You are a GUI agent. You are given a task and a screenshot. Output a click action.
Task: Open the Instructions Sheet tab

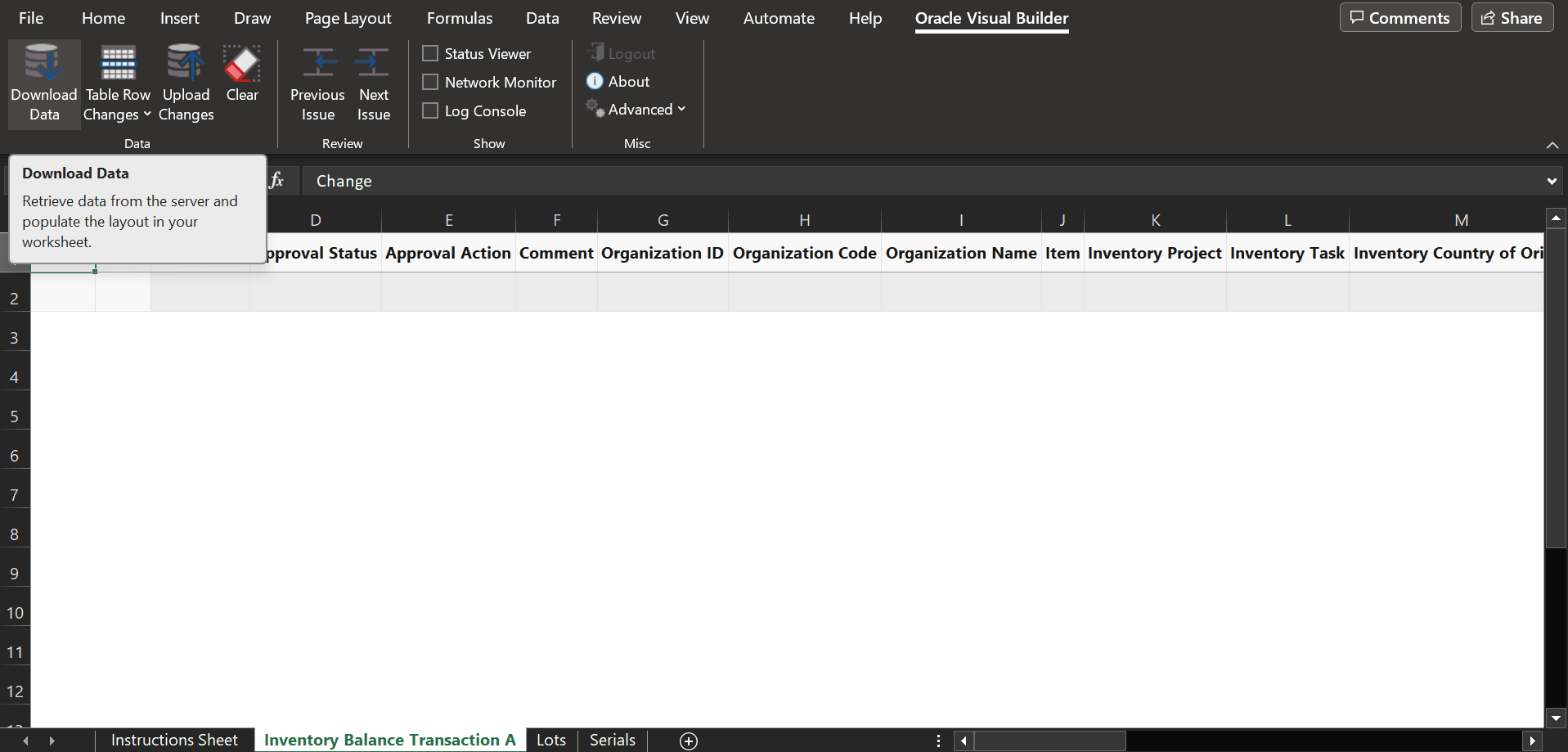174,740
